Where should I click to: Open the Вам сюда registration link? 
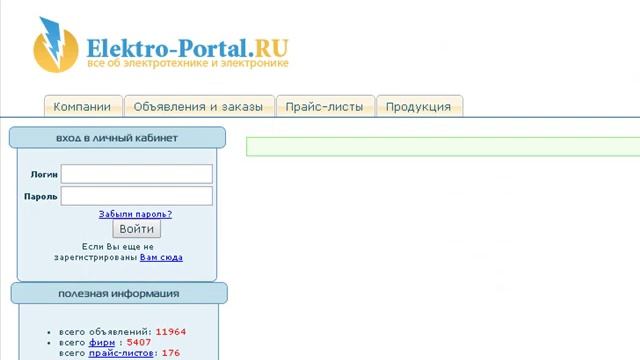pyautogui.click(x=161, y=258)
